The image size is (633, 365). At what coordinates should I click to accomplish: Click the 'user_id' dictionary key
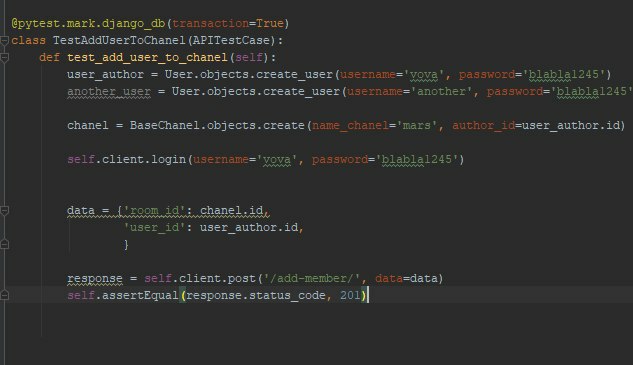[x=154, y=227]
